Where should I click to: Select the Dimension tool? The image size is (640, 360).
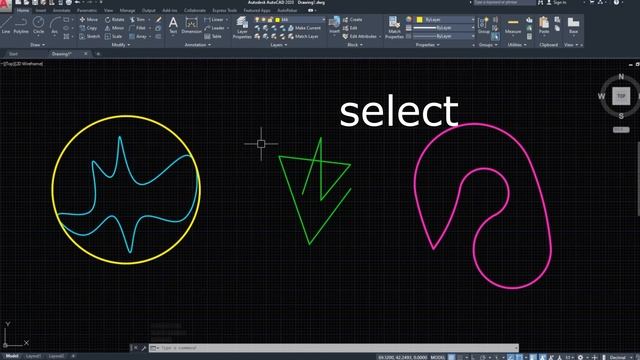[x=191, y=25]
